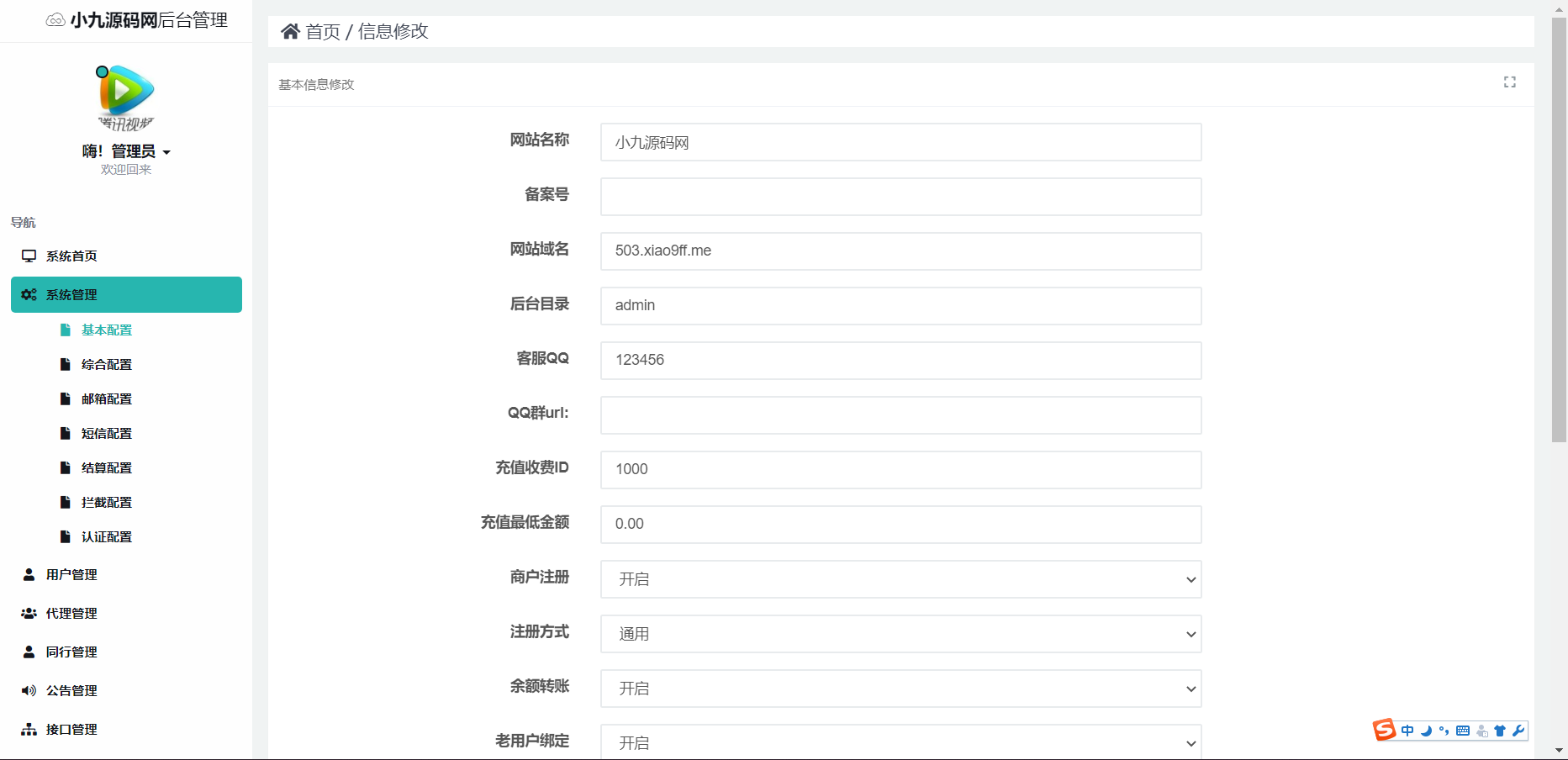Select the 认证配置 submenu item
Screen dimensions: 1568x760
tap(107, 536)
